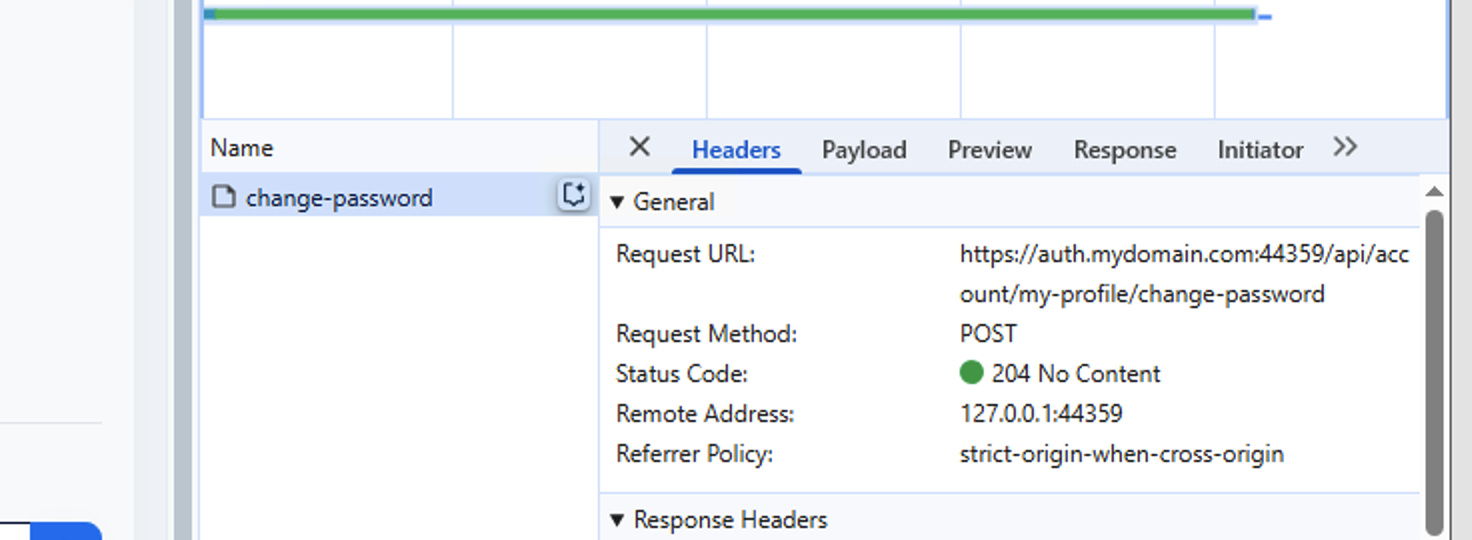
Task: Click the Remote Address value 127.0.0.1:44359
Action: click(x=1041, y=414)
